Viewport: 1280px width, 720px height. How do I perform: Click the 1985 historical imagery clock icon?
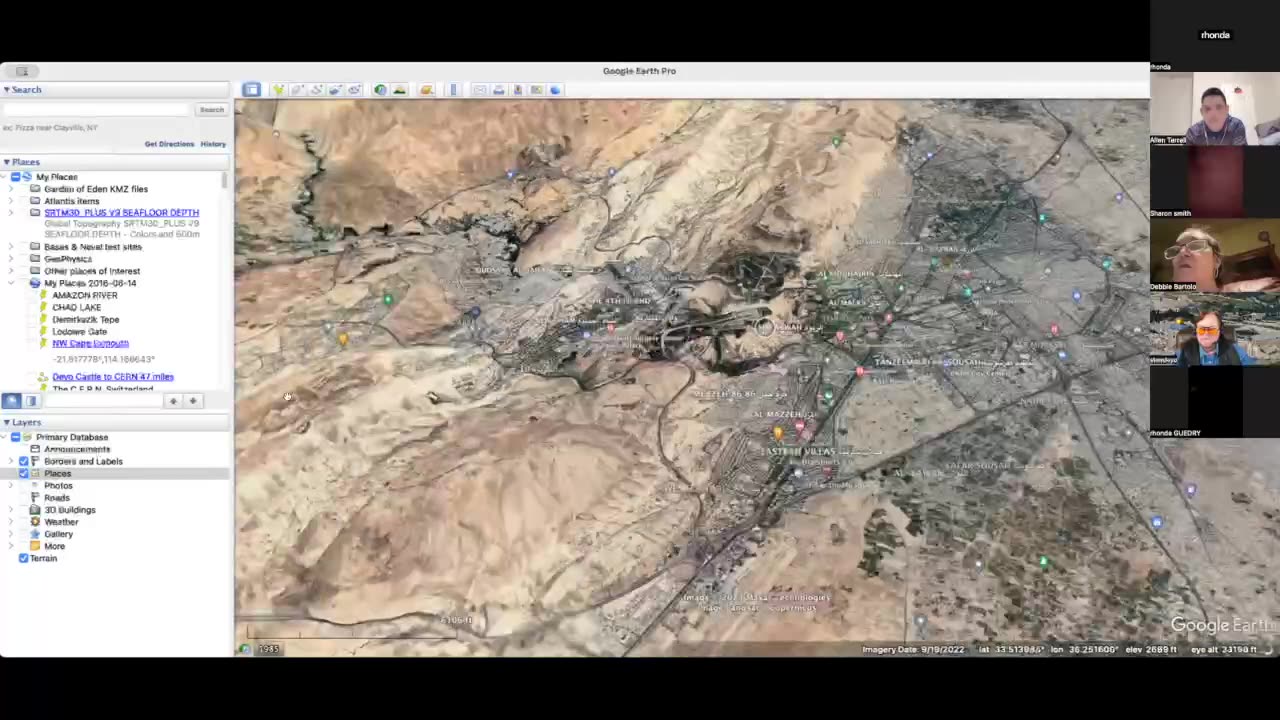pos(245,649)
